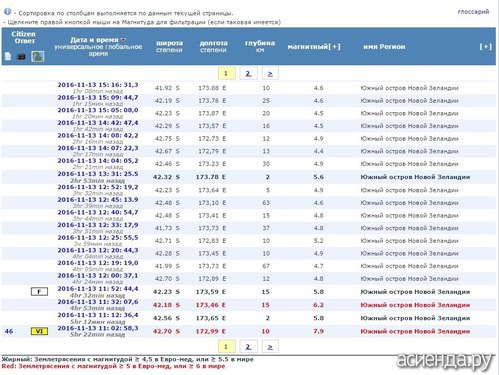Click depth 37 in 12:33:17,9 row
Screen dimensions: 499x375
pyautogui.click(x=266, y=228)
